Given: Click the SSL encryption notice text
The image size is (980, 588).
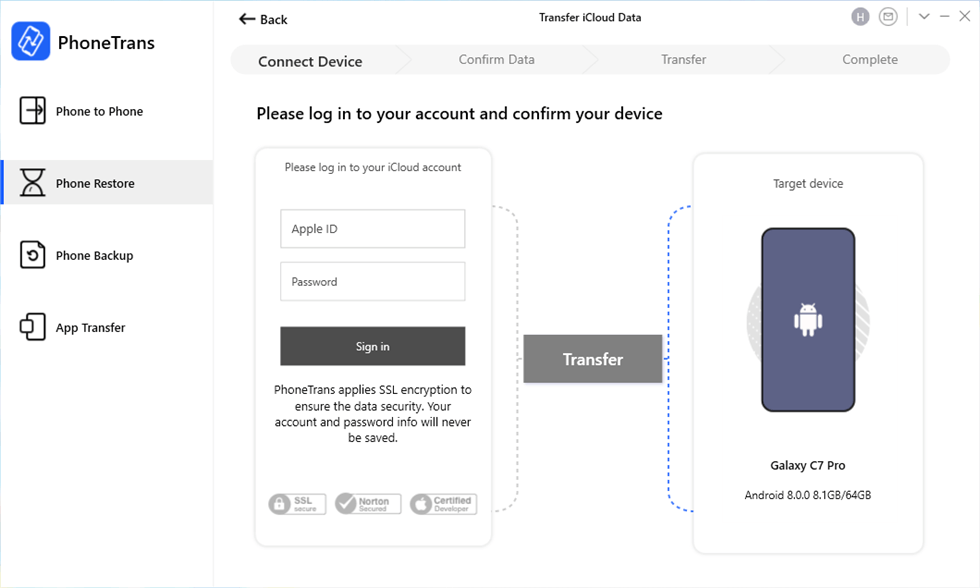Looking at the screenshot, I should 372,414.
